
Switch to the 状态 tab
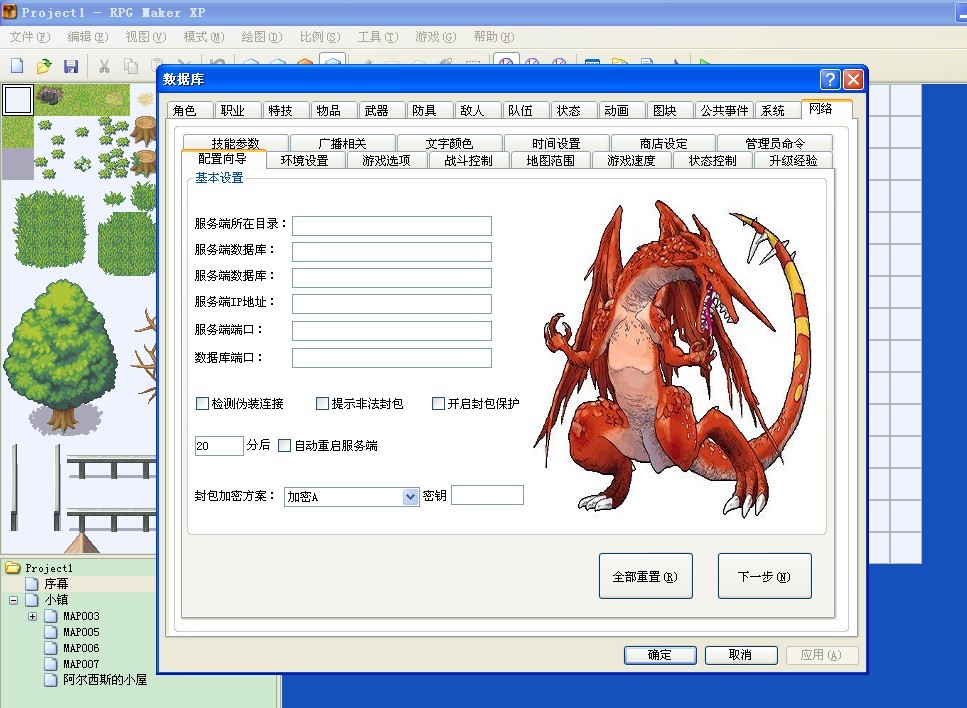pyautogui.click(x=574, y=110)
